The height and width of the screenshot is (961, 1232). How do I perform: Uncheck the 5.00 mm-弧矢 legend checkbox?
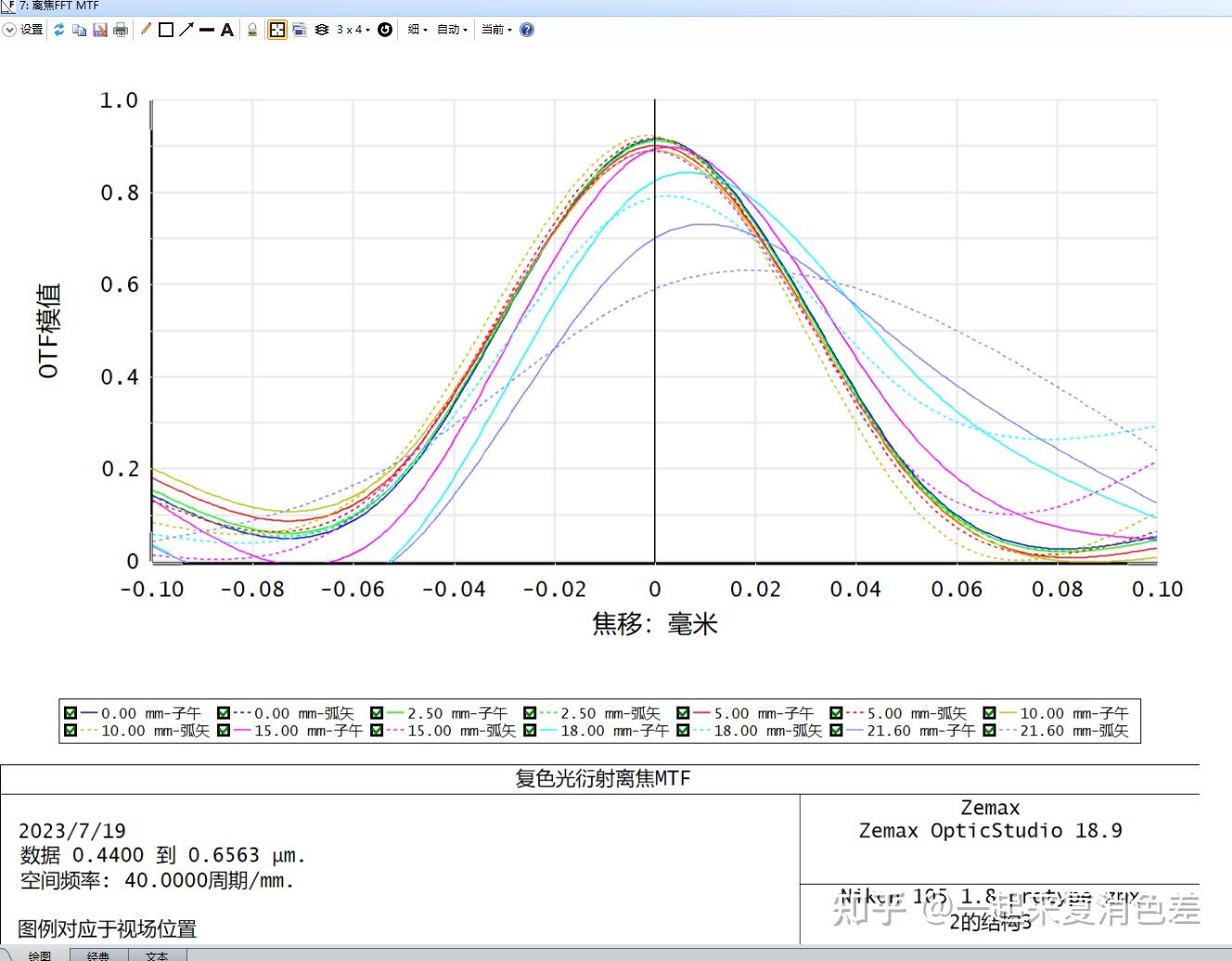tap(836, 713)
